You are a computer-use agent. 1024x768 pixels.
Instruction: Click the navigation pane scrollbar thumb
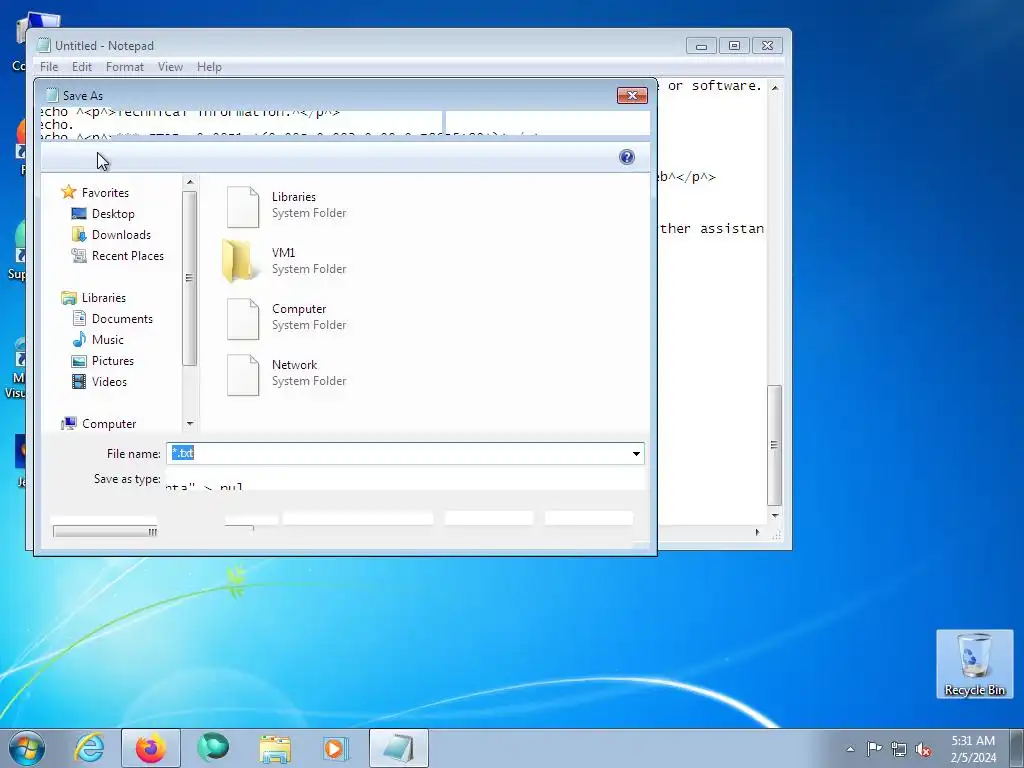click(190, 278)
